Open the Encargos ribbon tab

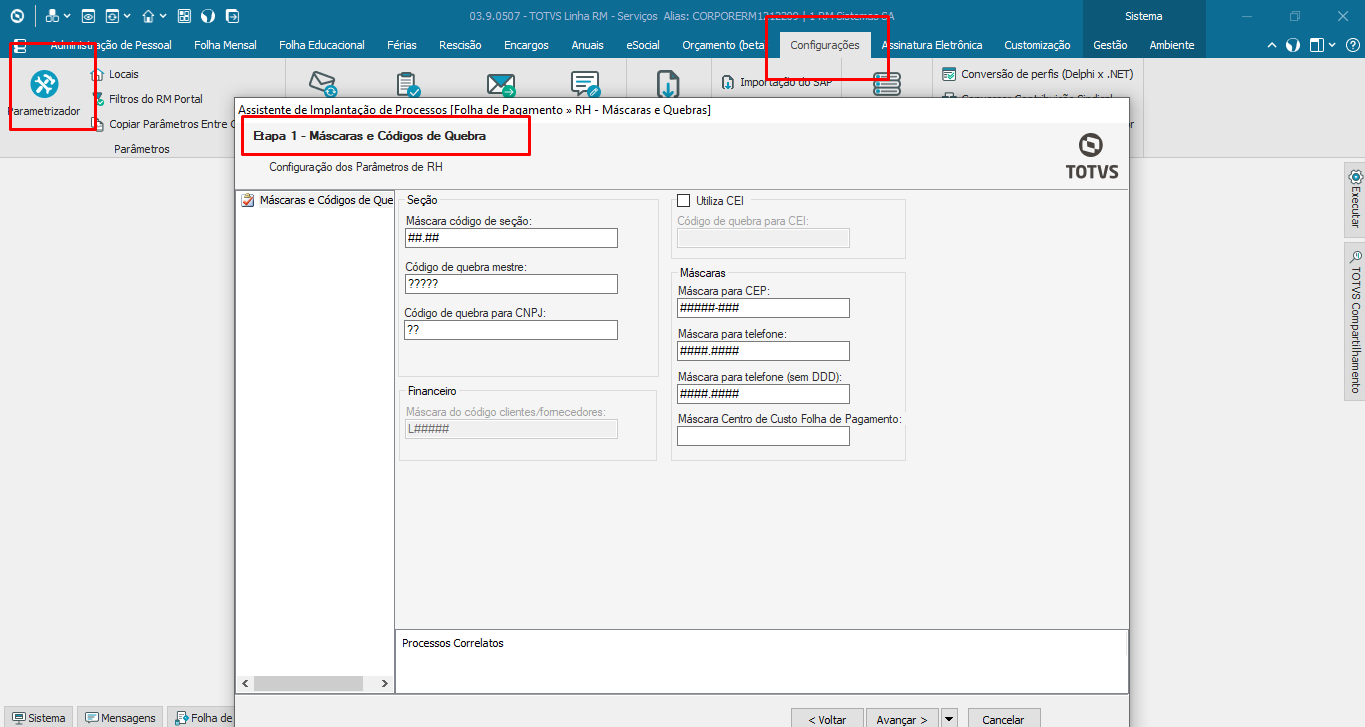click(526, 45)
